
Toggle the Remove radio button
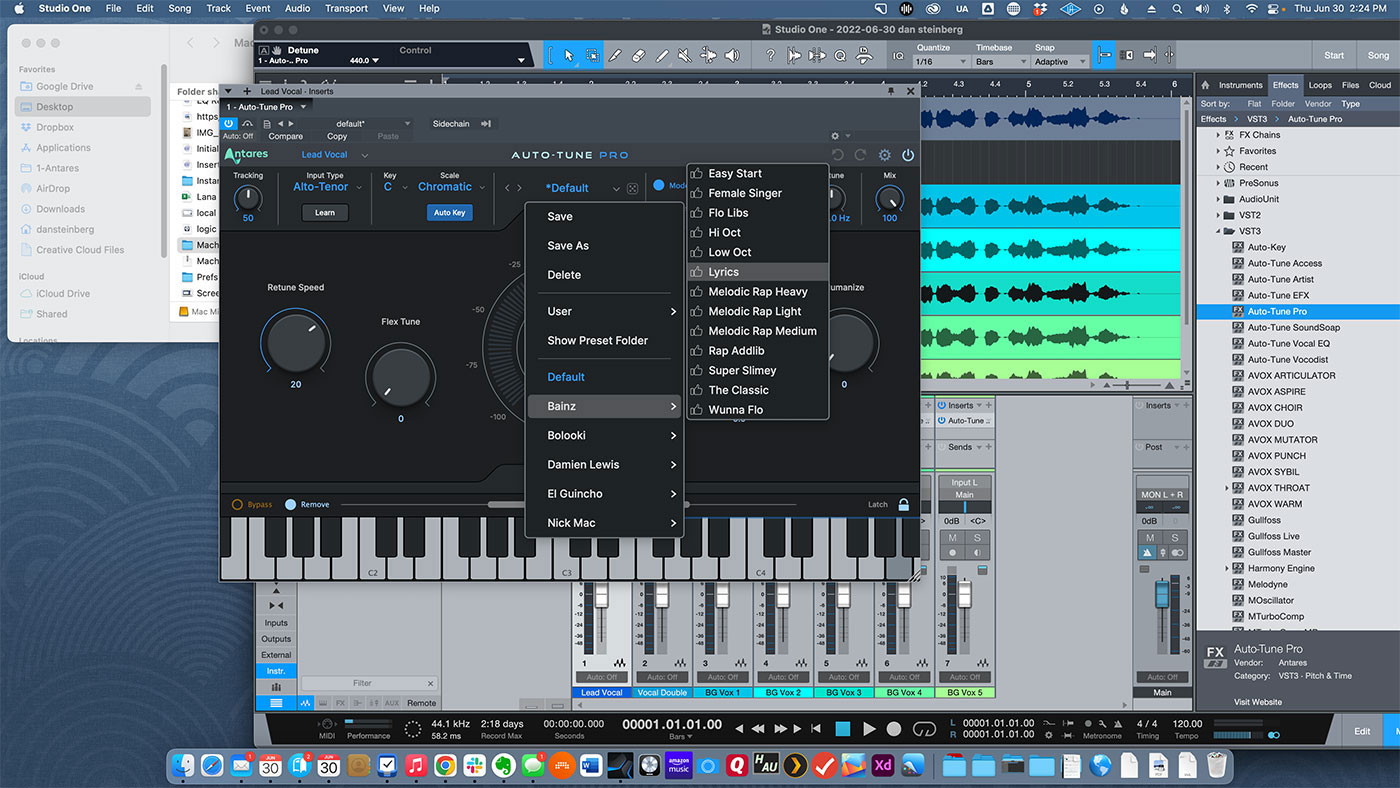[290, 505]
